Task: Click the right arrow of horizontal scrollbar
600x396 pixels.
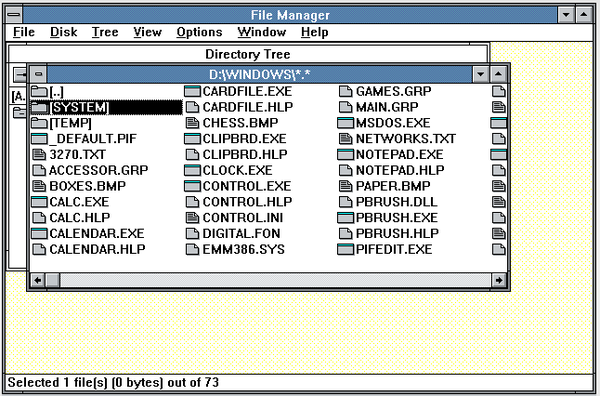Action: coord(499,280)
